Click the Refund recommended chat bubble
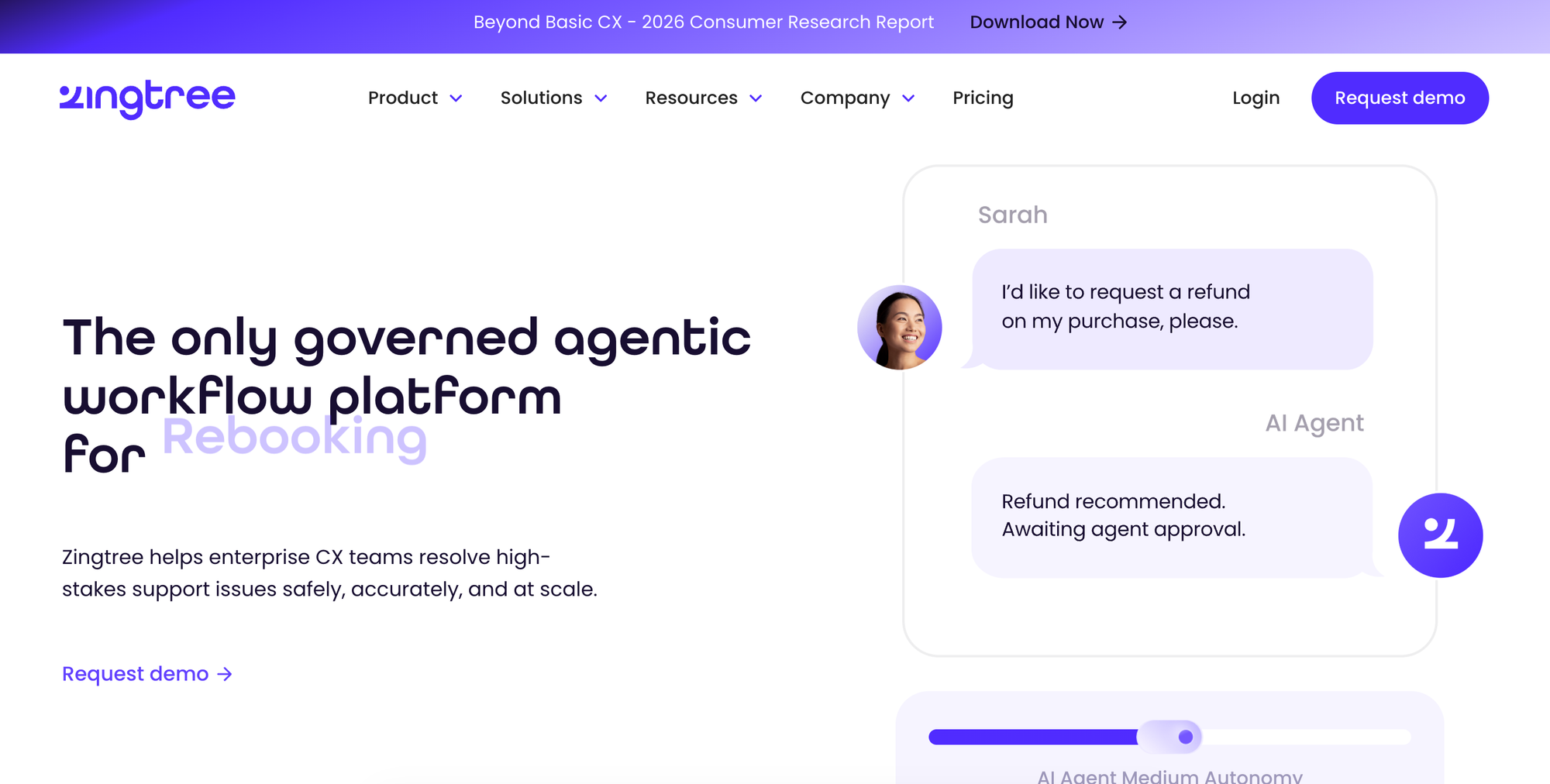This screenshot has width=1550, height=784. coord(1172,518)
